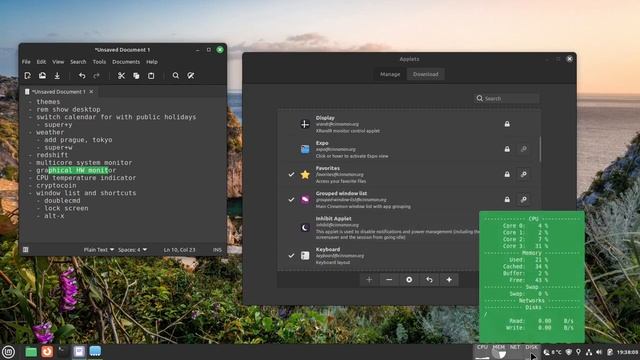Open the network applet in system tray
The height and width of the screenshot is (360, 640).
[x=589, y=352]
